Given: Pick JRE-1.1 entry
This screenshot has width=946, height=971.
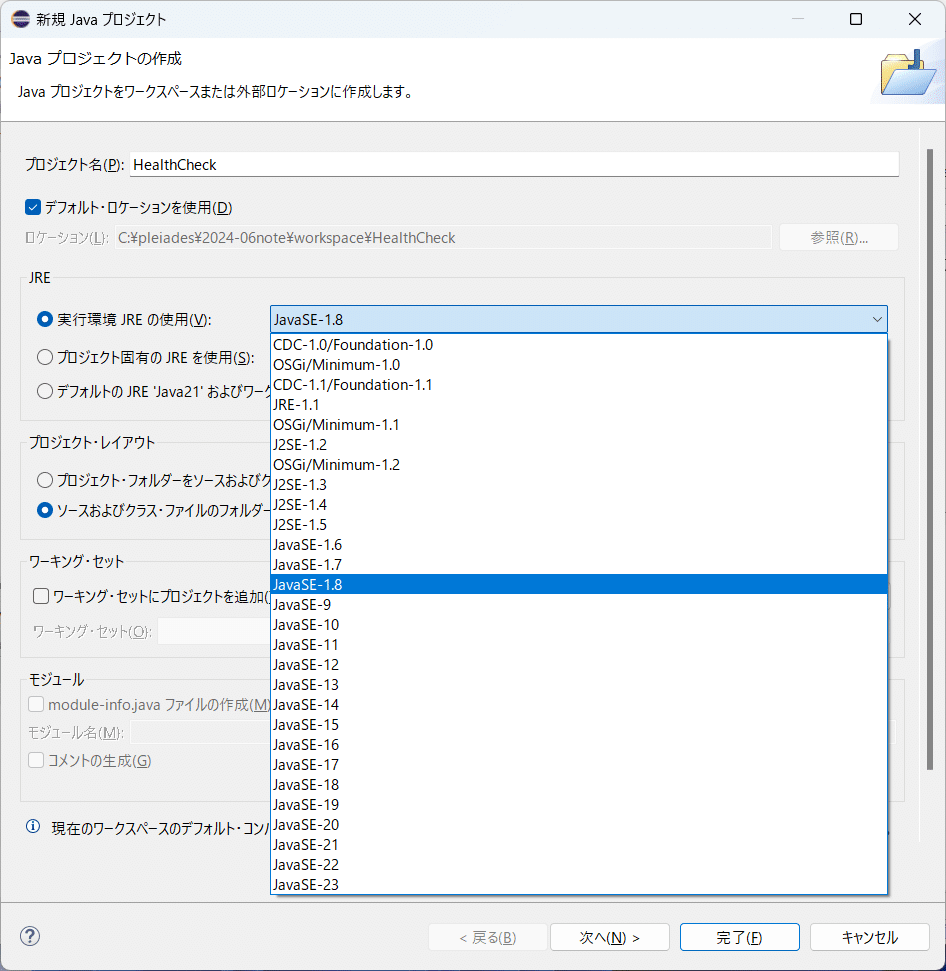Looking at the screenshot, I should pyautogui.click(x=578, y=405).
